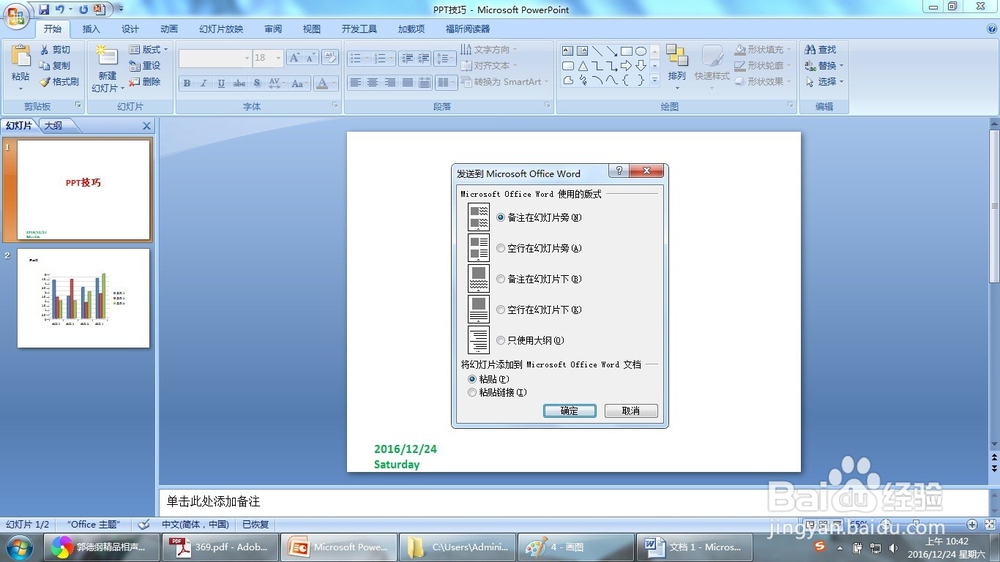This screenshot has width=1000, height=562.
Task: Select 备注在幻灯片下 radio option
Action: point(501,279)
